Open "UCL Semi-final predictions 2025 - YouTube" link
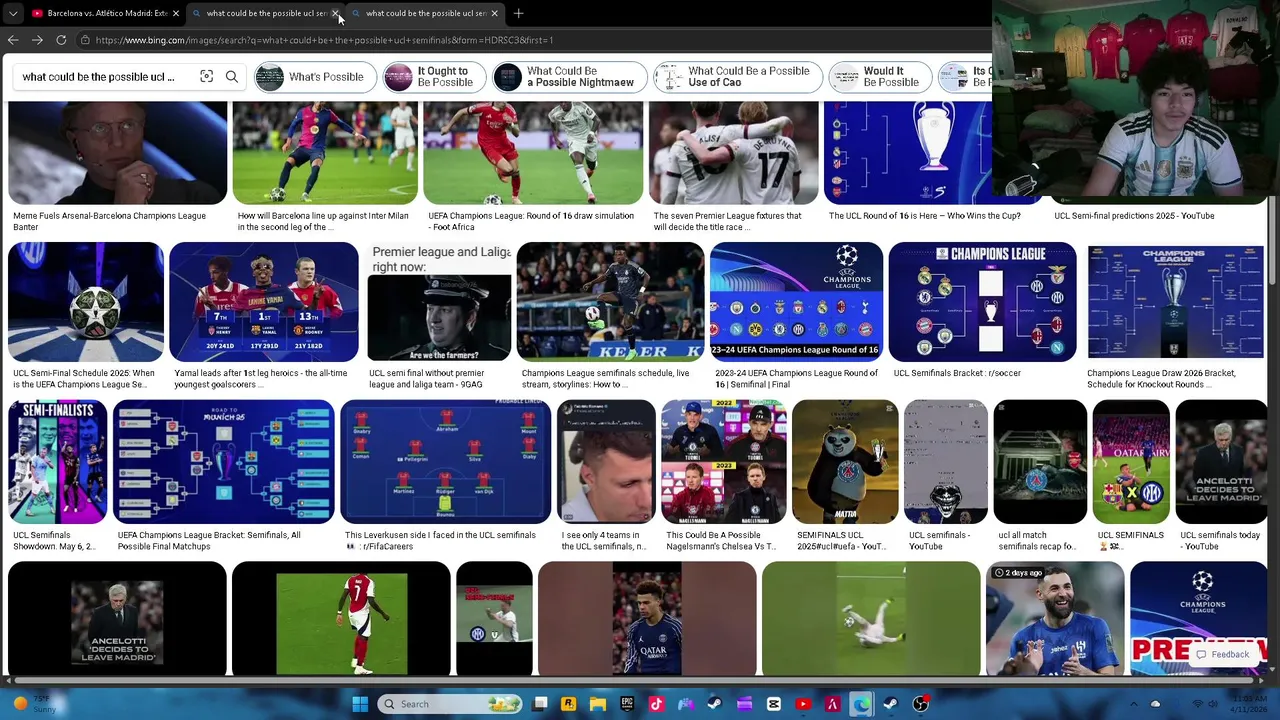The image size is (1280, 720). pos(1134,216)
